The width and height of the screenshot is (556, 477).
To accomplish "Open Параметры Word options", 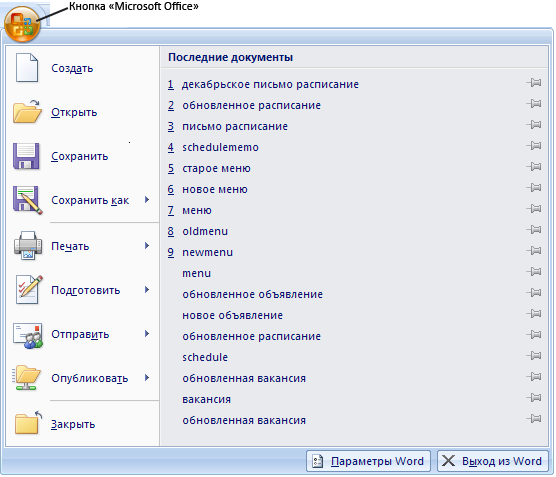I will 368,461.
